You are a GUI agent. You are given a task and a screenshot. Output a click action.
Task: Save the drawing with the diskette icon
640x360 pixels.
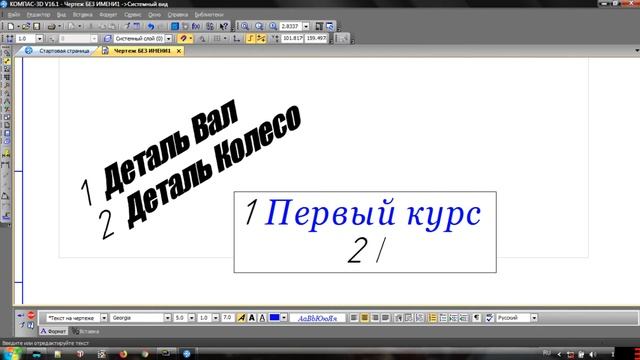(36, 27)
